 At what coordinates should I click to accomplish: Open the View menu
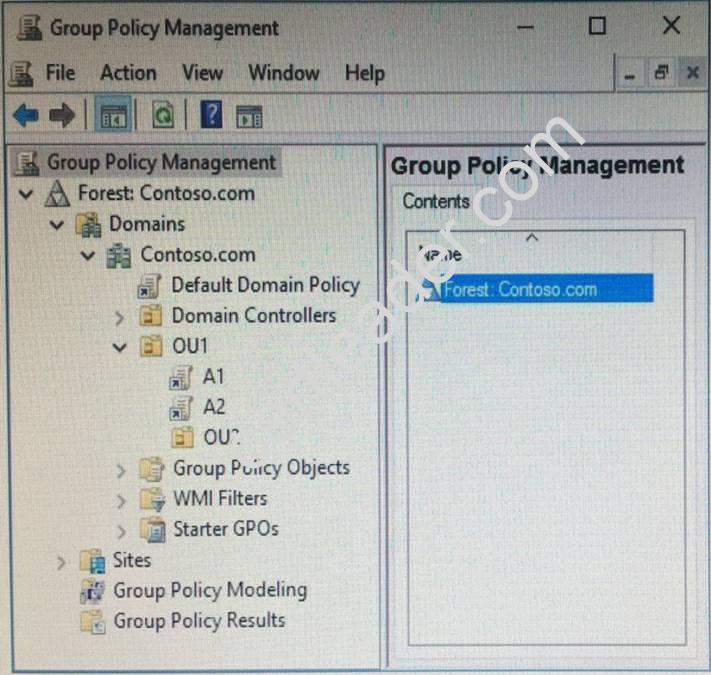(202, 73)
